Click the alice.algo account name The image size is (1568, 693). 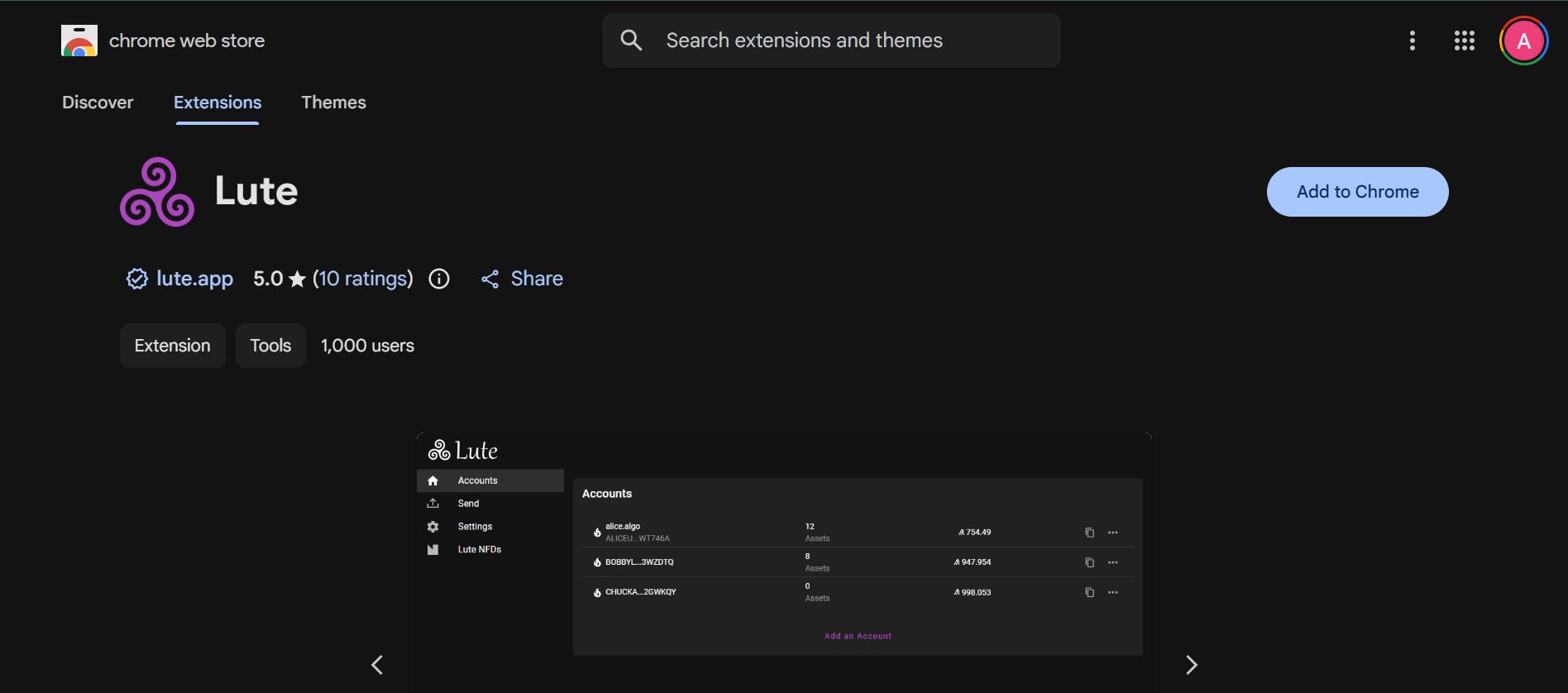coord(623,526)
